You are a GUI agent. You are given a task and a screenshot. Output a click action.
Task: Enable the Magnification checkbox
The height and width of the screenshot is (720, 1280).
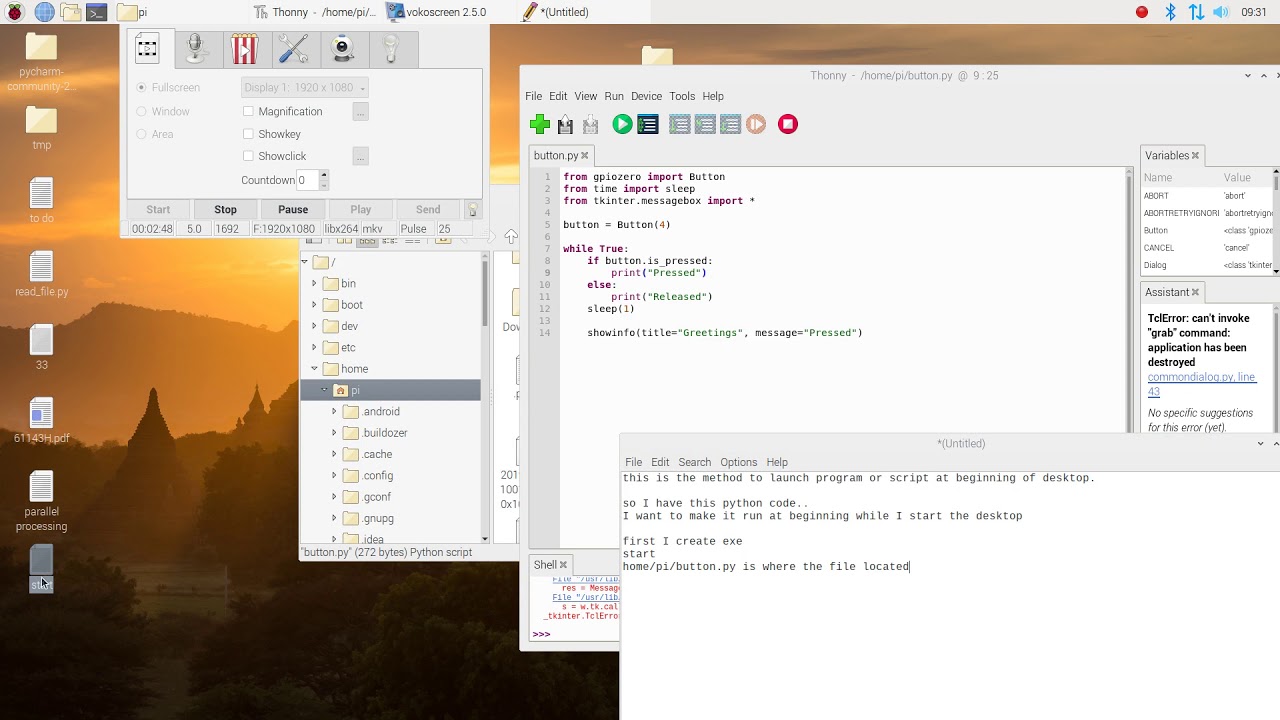[x=248, y=111]
